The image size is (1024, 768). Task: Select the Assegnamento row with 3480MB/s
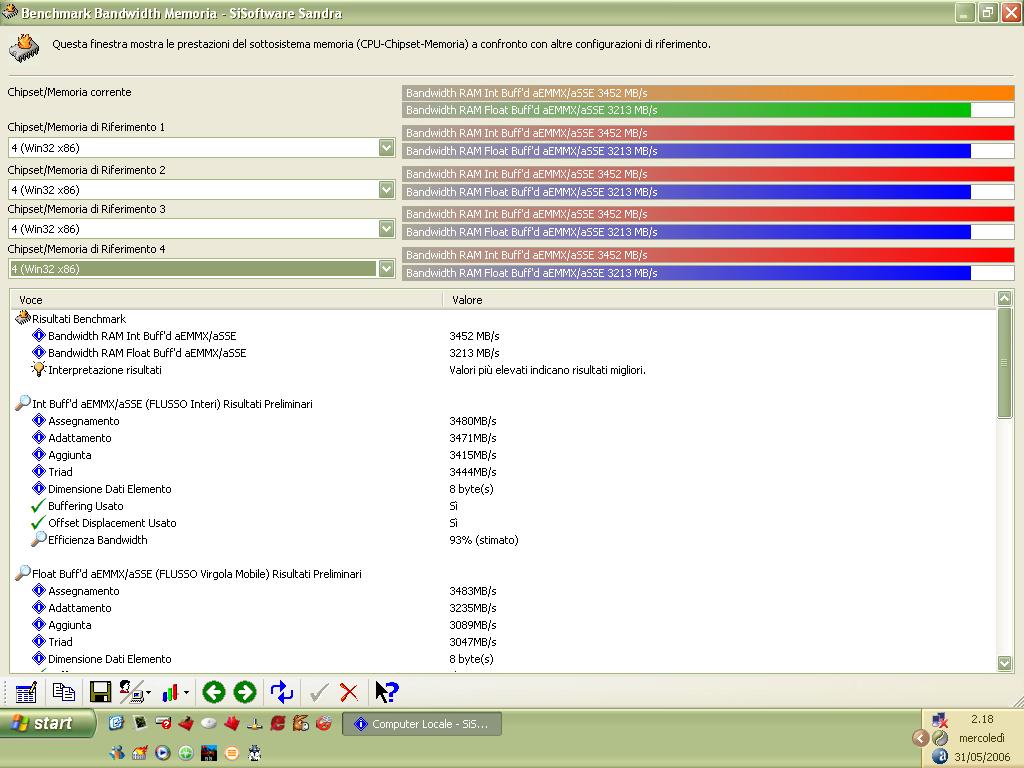click(x=84, y=421)
